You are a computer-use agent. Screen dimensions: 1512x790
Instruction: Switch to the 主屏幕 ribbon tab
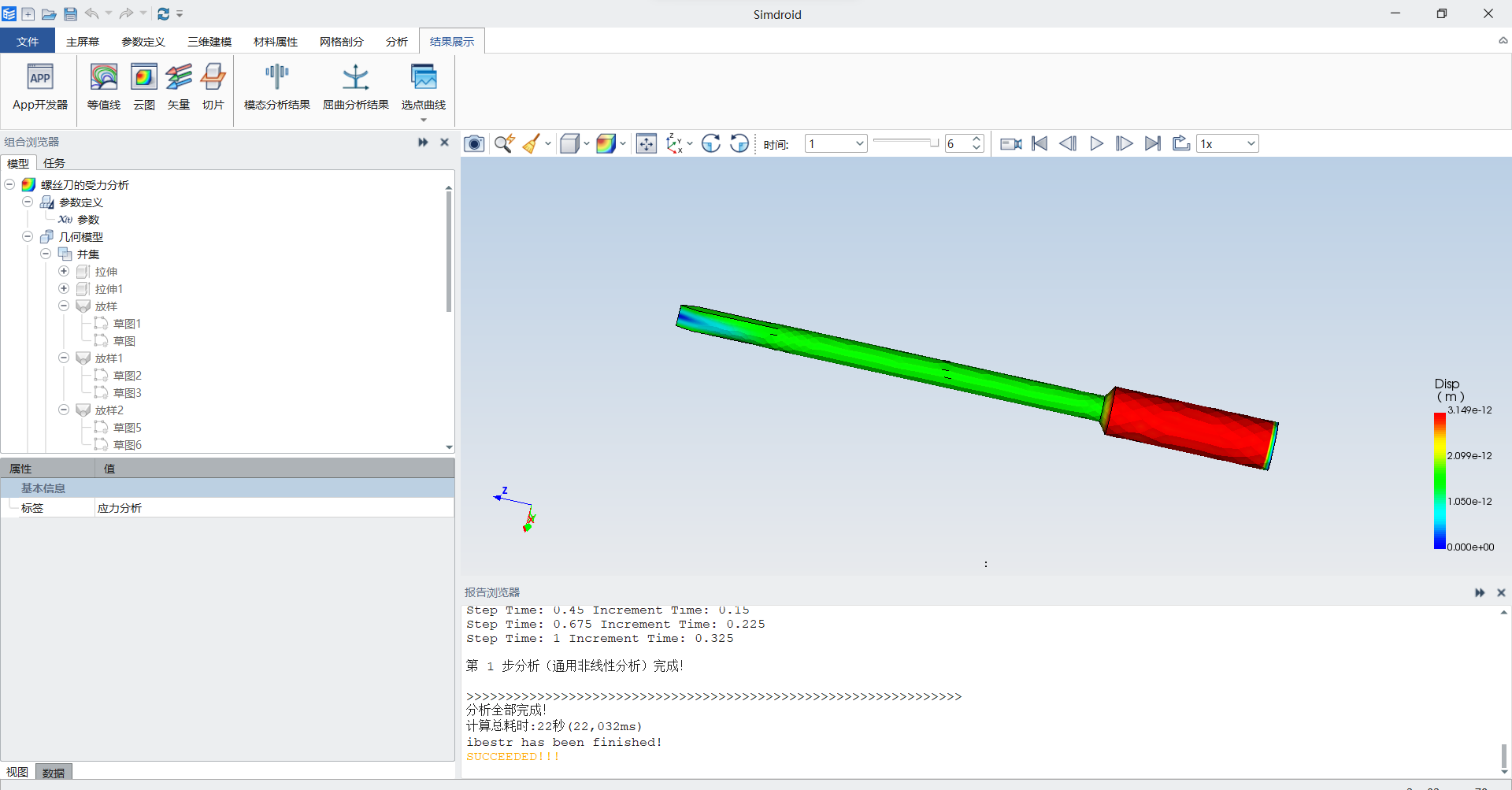coord(83,42)
